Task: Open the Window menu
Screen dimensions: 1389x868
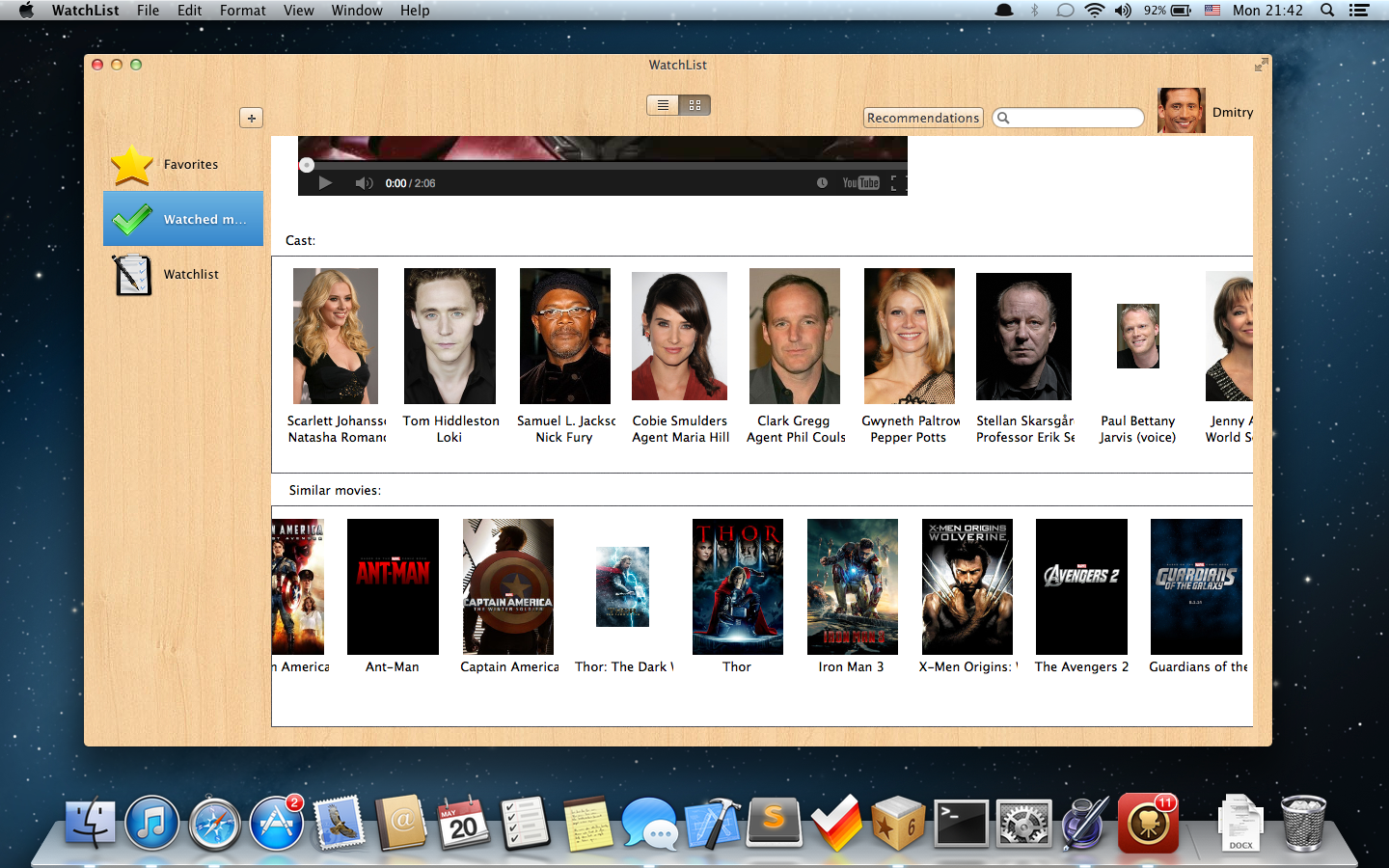Action: (357, 10)
